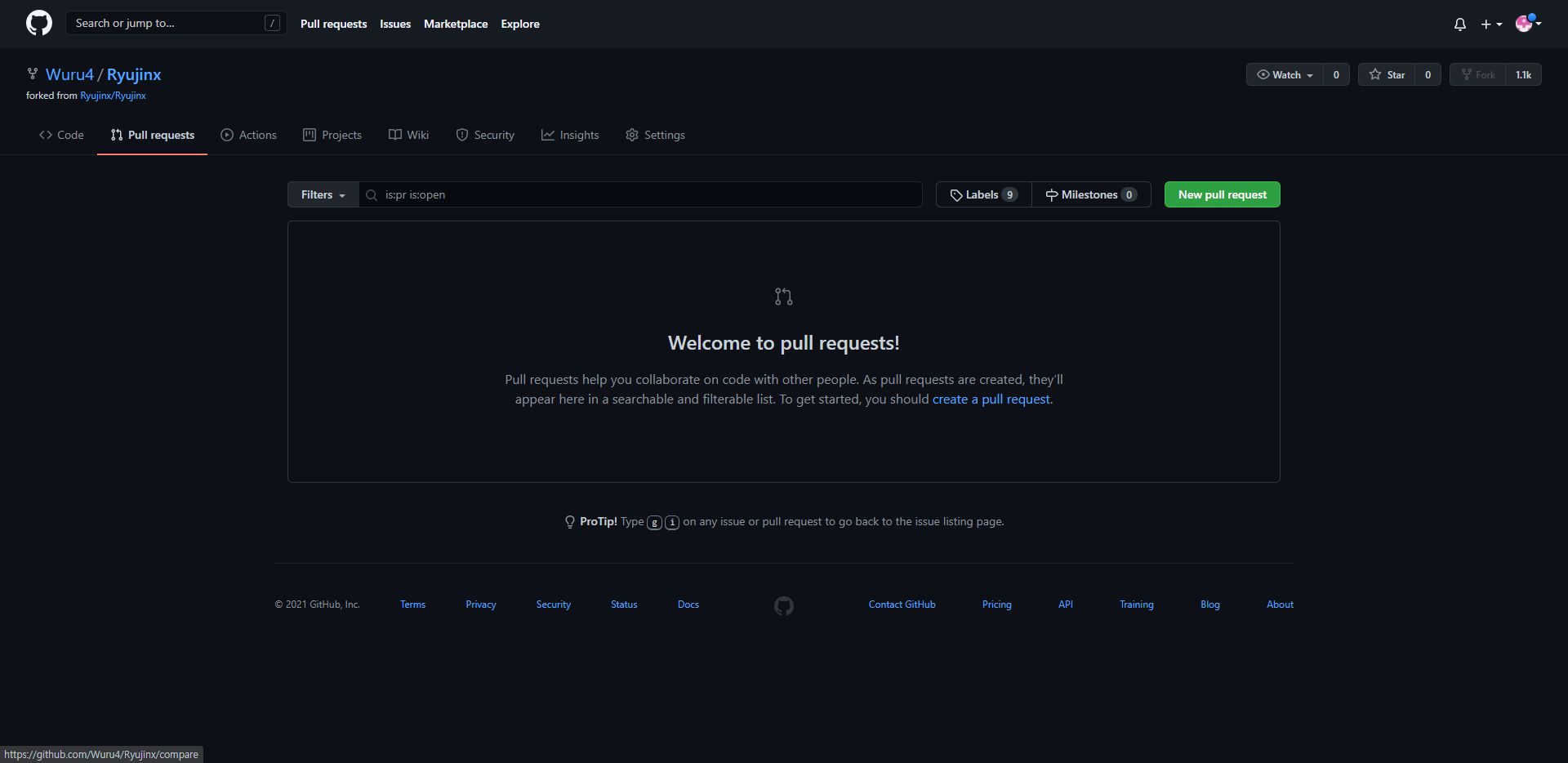Click the stargazers count beside Star
Screen dimensions: 1568x763
pyautogui.click(x=1428, y=74)
